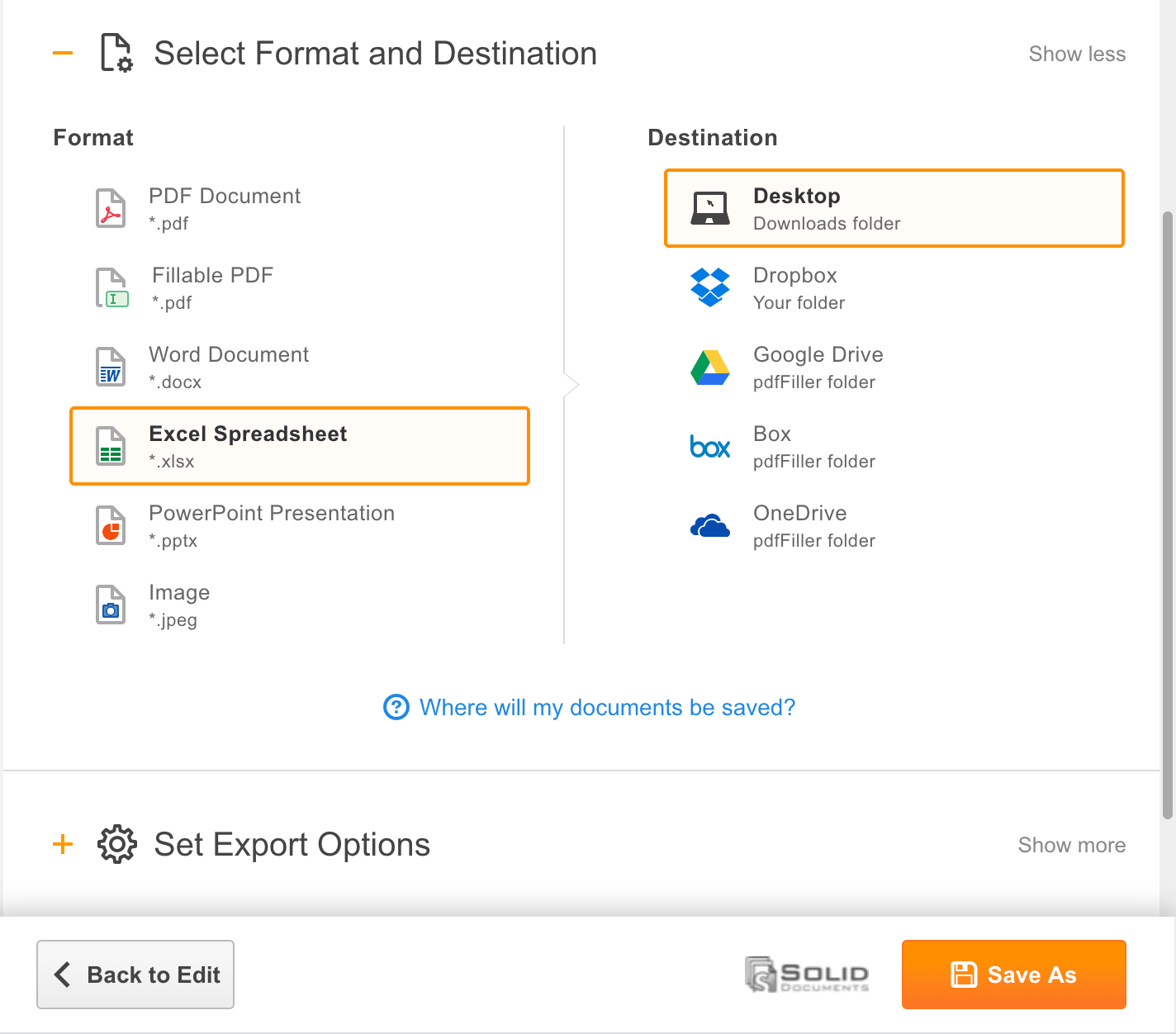
Task: Click the *.jpeg extension text
Action: (x=173, y=619)
